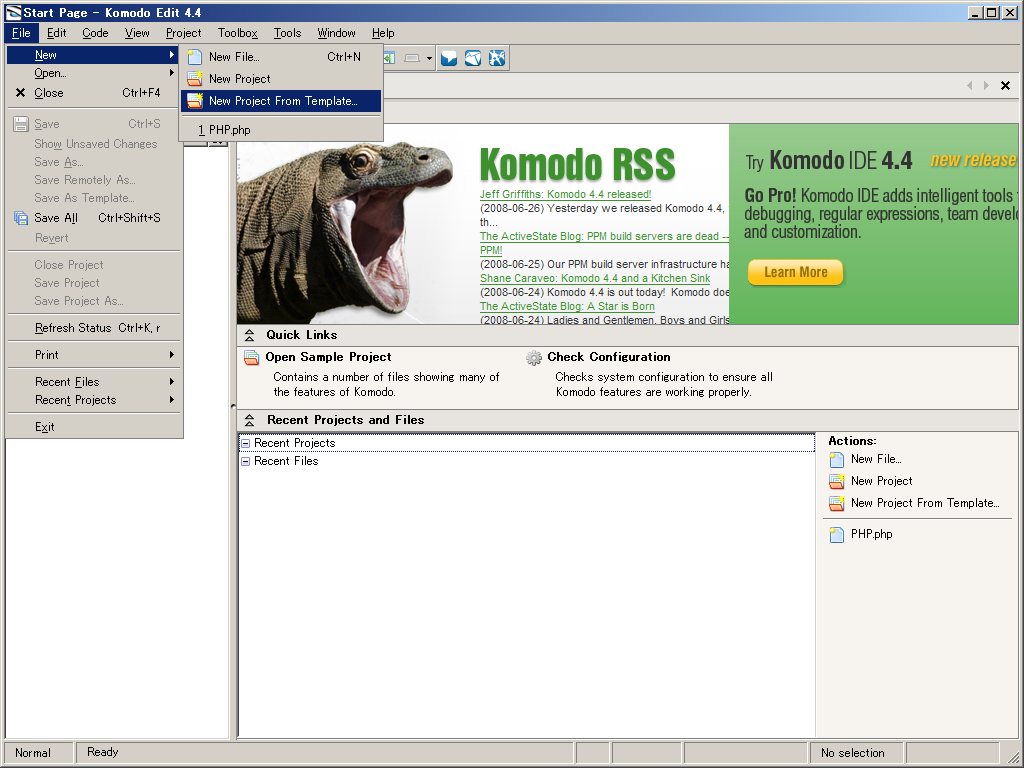Collapse the Recent Files tree node

pyautogui.click(x=246, y=462)
